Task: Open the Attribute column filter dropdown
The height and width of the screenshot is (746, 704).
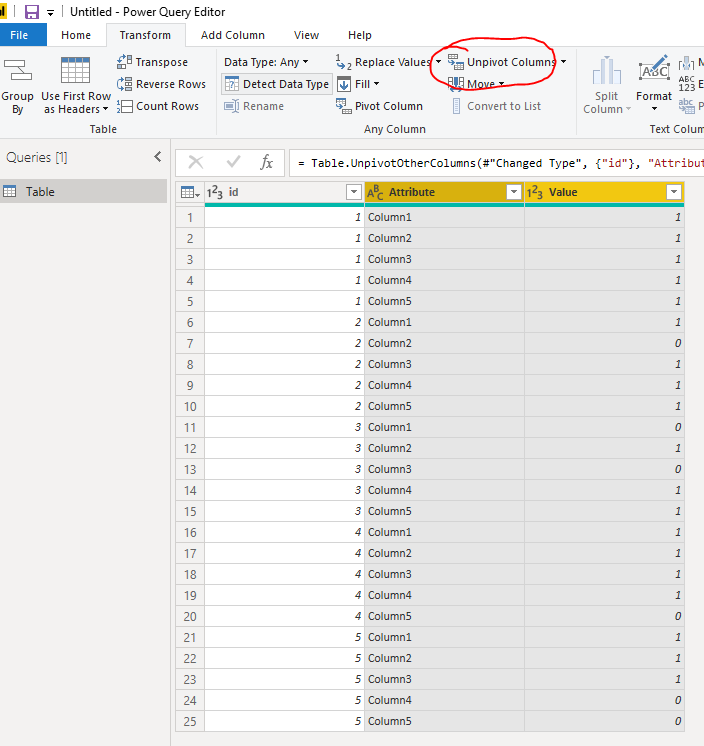Action: [514, 192]
